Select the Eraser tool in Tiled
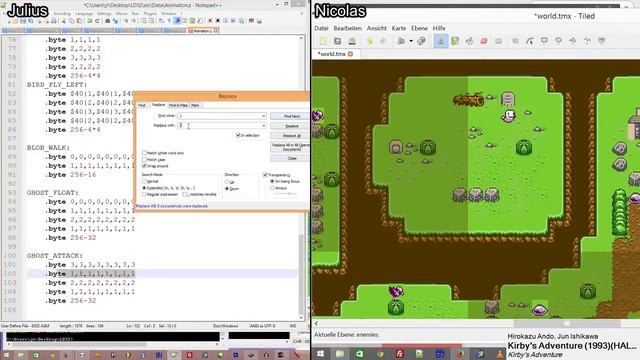Image resolution: width=640 pixels, height=360 pixels. pyautogui.click(x=484, y=41)
